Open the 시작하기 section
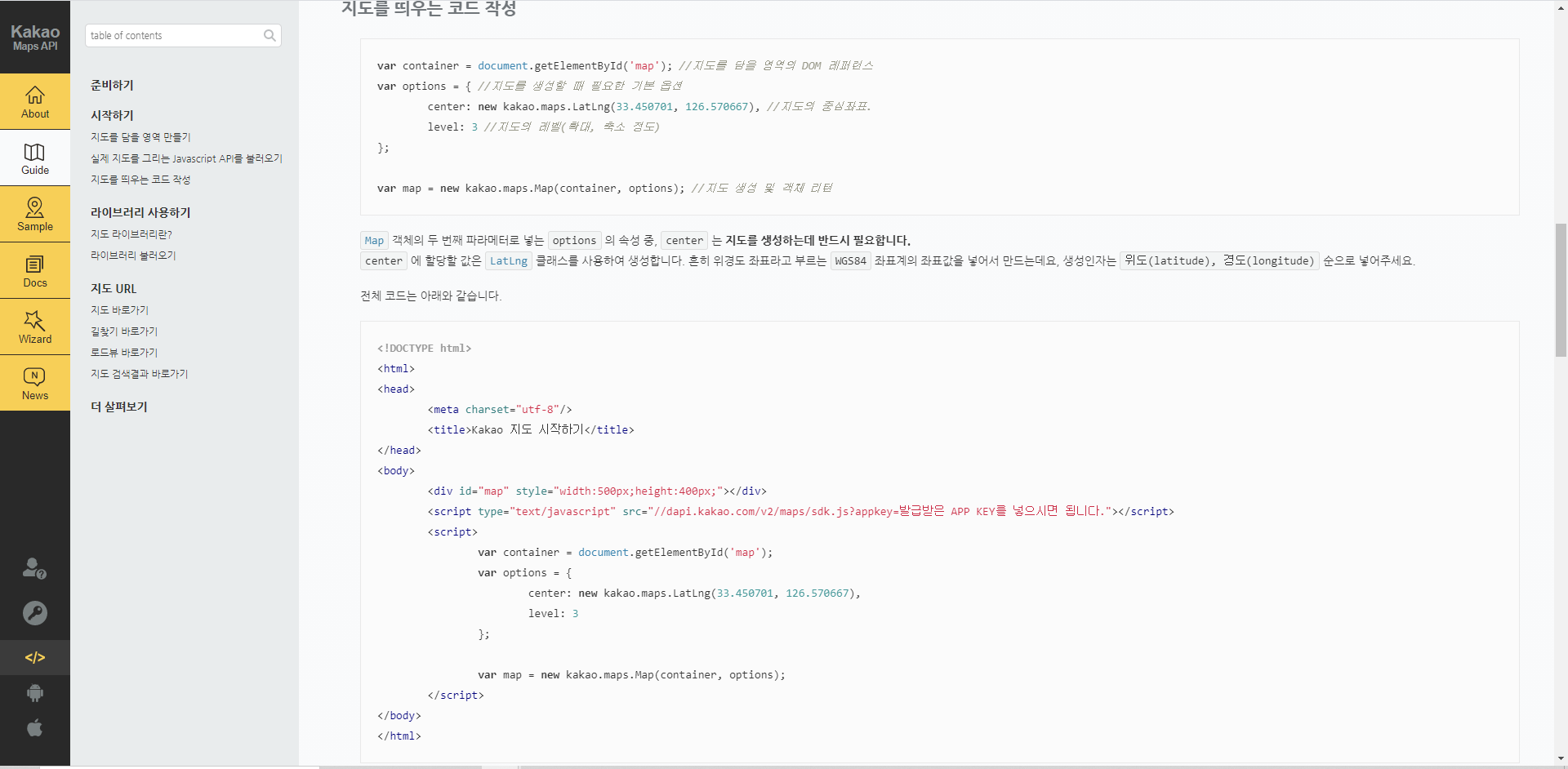 coord(112,115)
